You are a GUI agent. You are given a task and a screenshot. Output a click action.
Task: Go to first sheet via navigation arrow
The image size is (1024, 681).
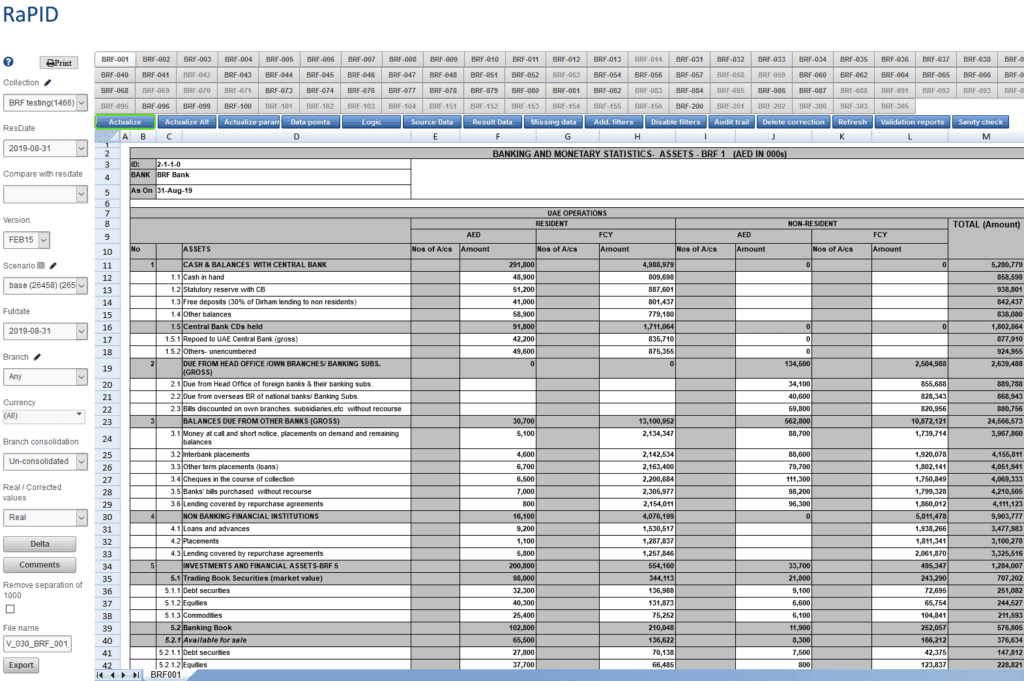(100, 675)
